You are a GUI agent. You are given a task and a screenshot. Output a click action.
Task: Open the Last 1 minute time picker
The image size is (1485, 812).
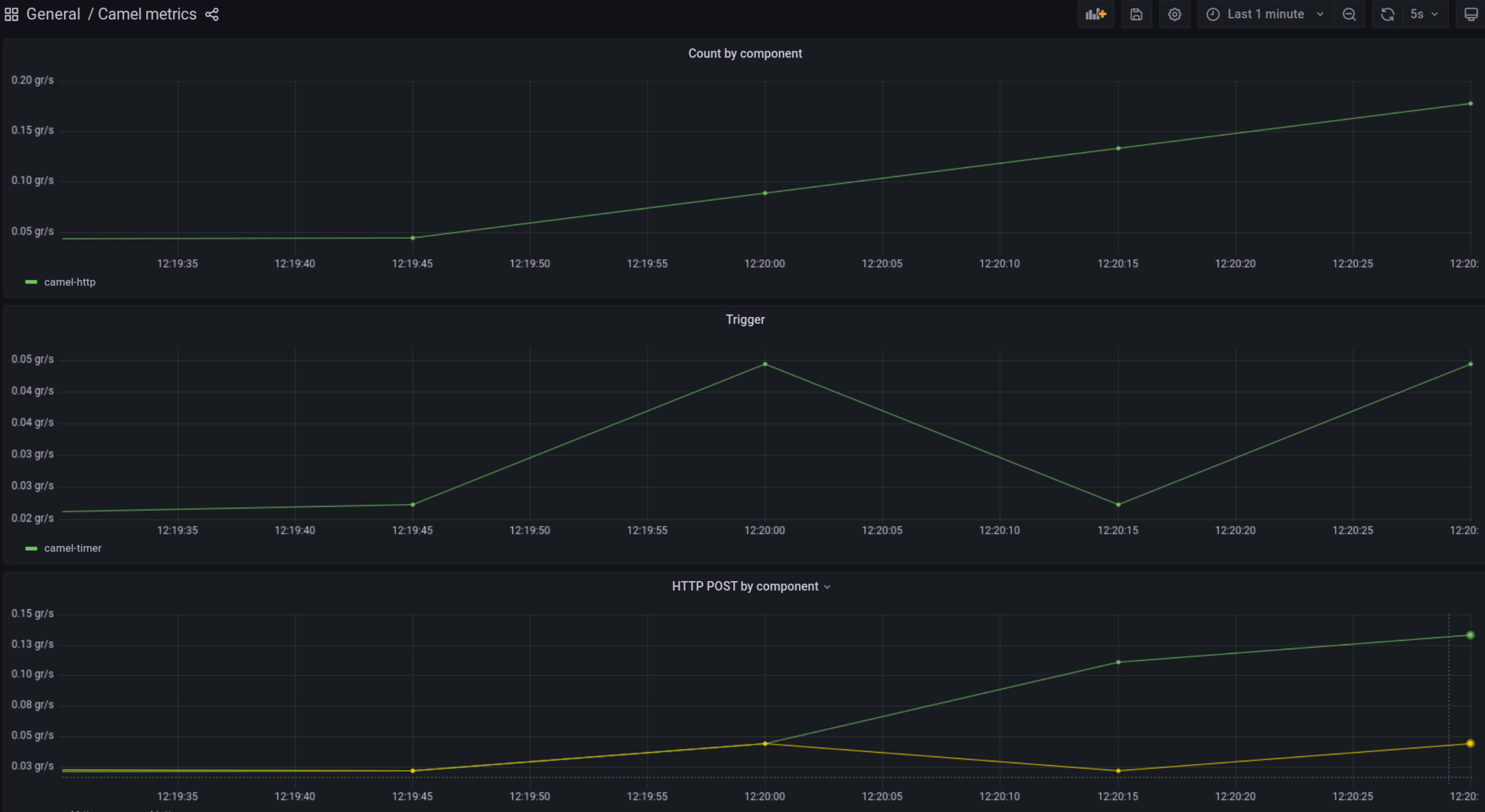point(1265,14)
